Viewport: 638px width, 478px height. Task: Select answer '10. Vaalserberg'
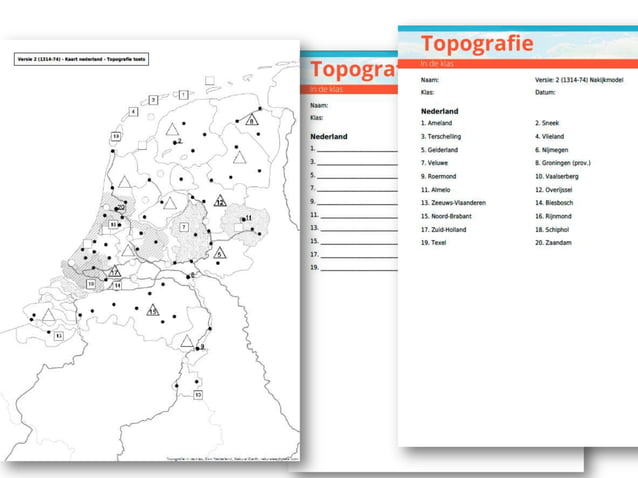557,176
